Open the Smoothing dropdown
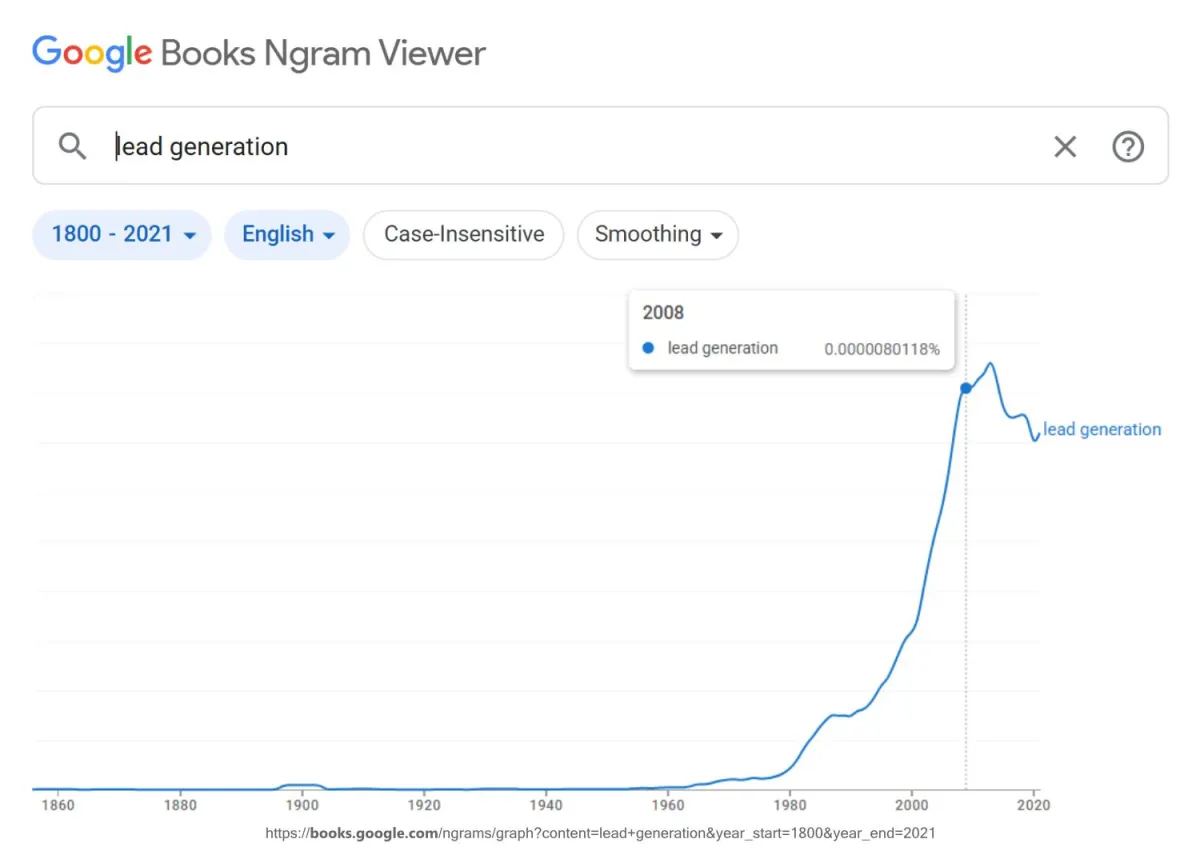This screenshot has height=851, width=1200. [658, 234]
